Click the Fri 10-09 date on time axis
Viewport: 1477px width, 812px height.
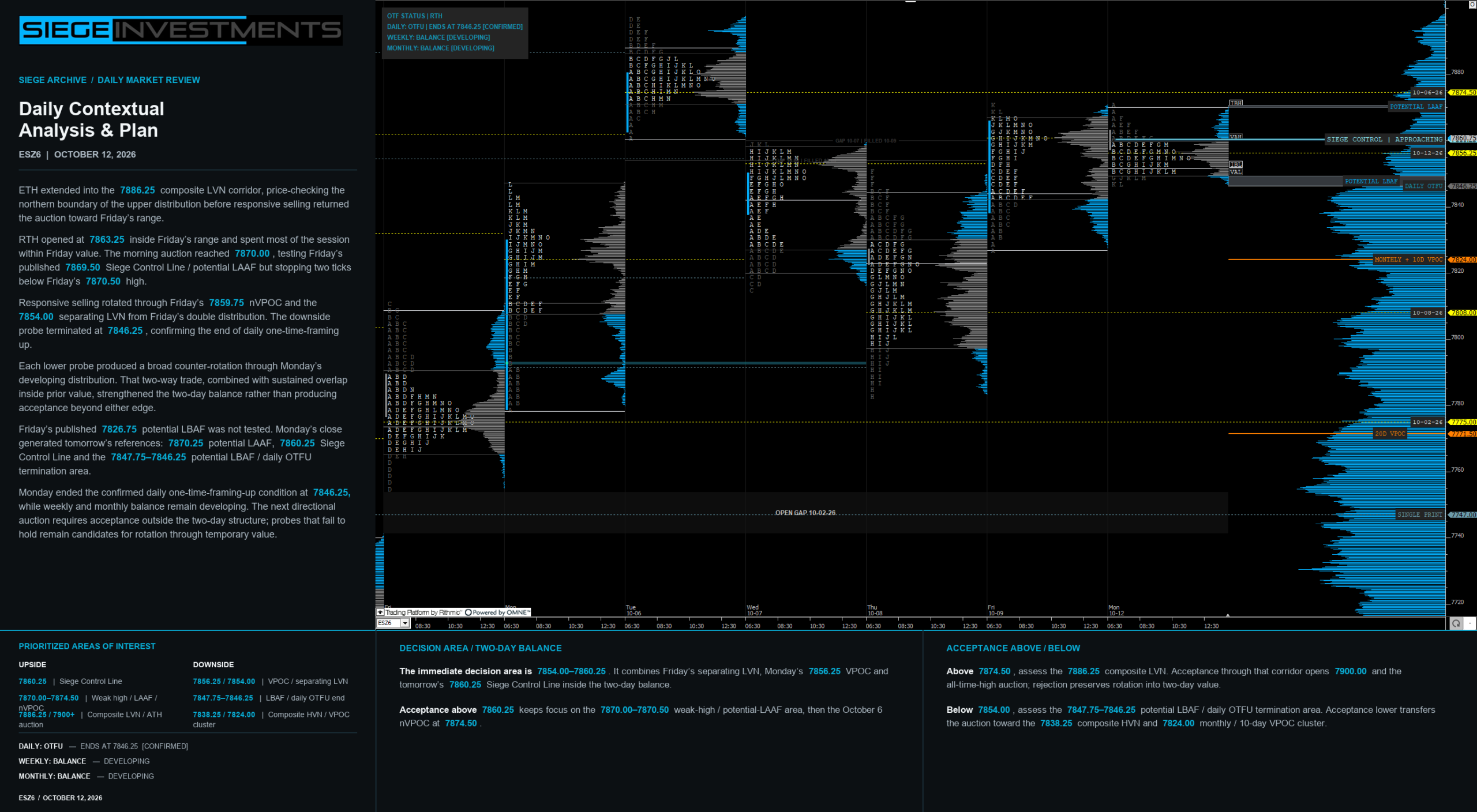click(x=995, y=610)
